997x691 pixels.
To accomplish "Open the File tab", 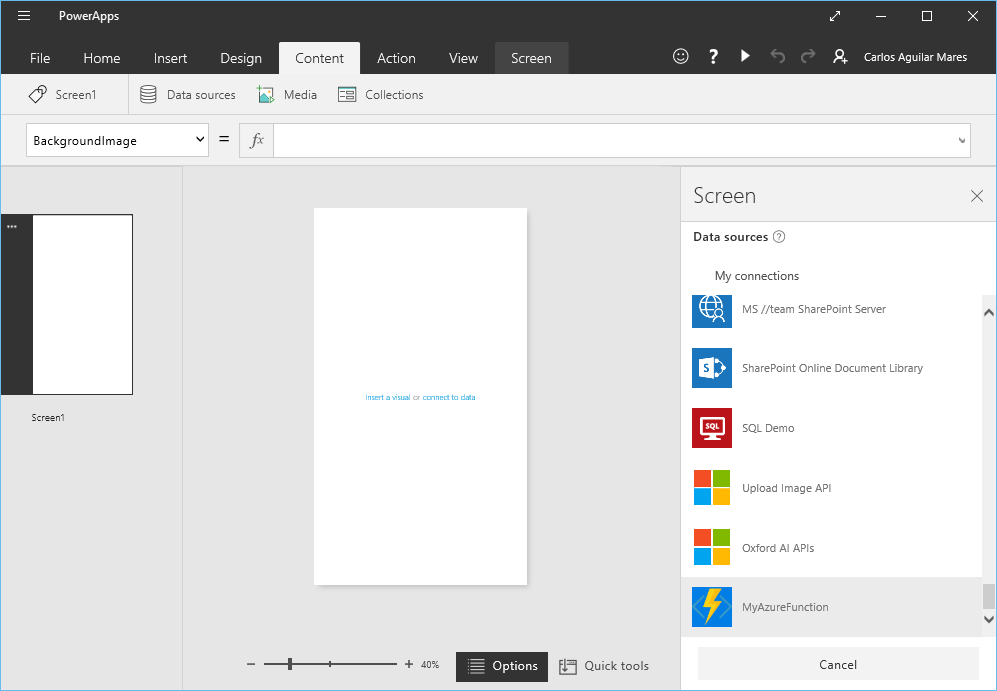I will click(40, 58).
